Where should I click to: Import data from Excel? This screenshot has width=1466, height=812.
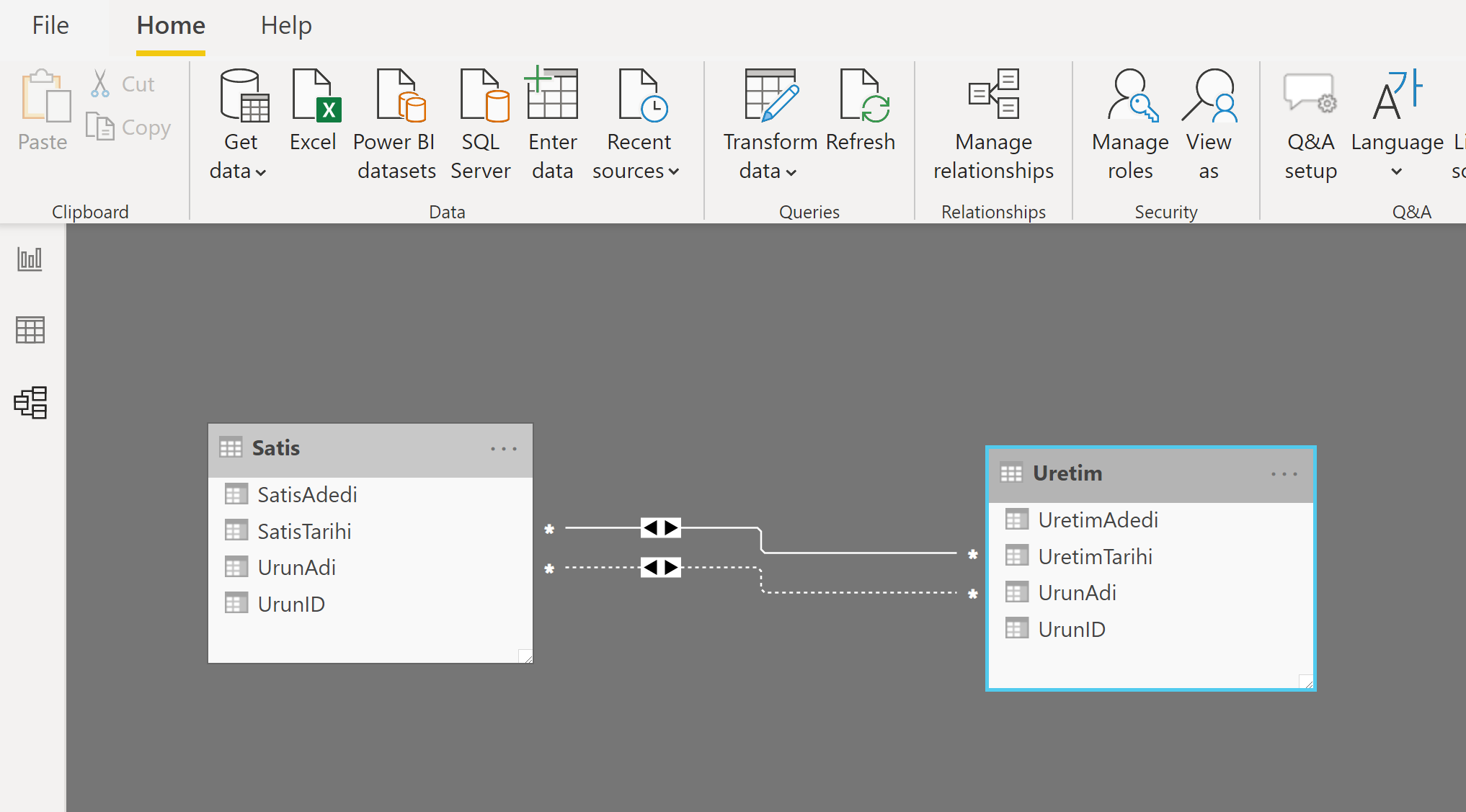(x=313, y=112)
